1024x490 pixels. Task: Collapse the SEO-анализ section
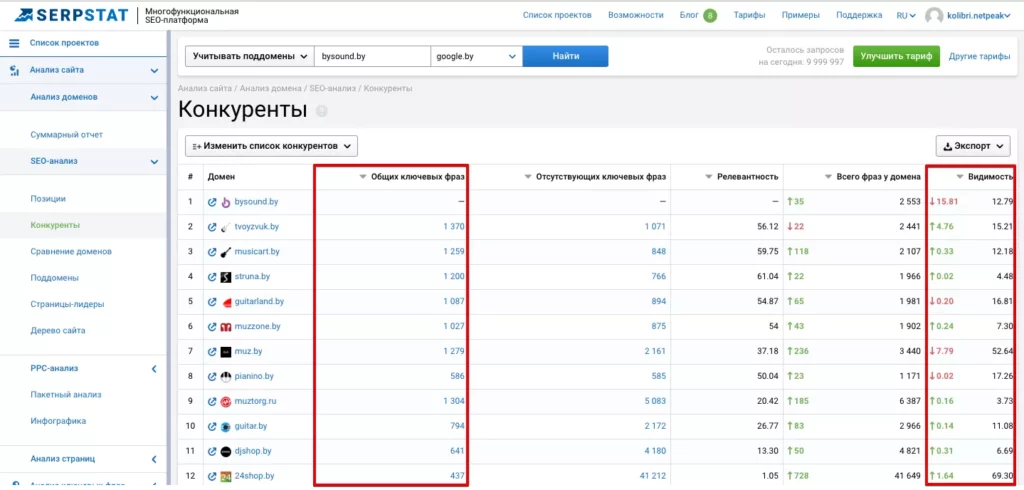154,162
